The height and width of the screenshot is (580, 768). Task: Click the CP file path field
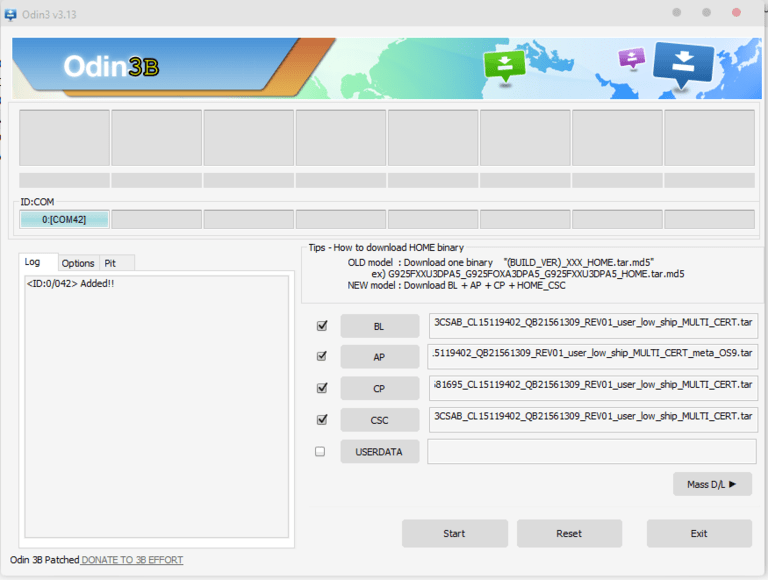(593, 388)
